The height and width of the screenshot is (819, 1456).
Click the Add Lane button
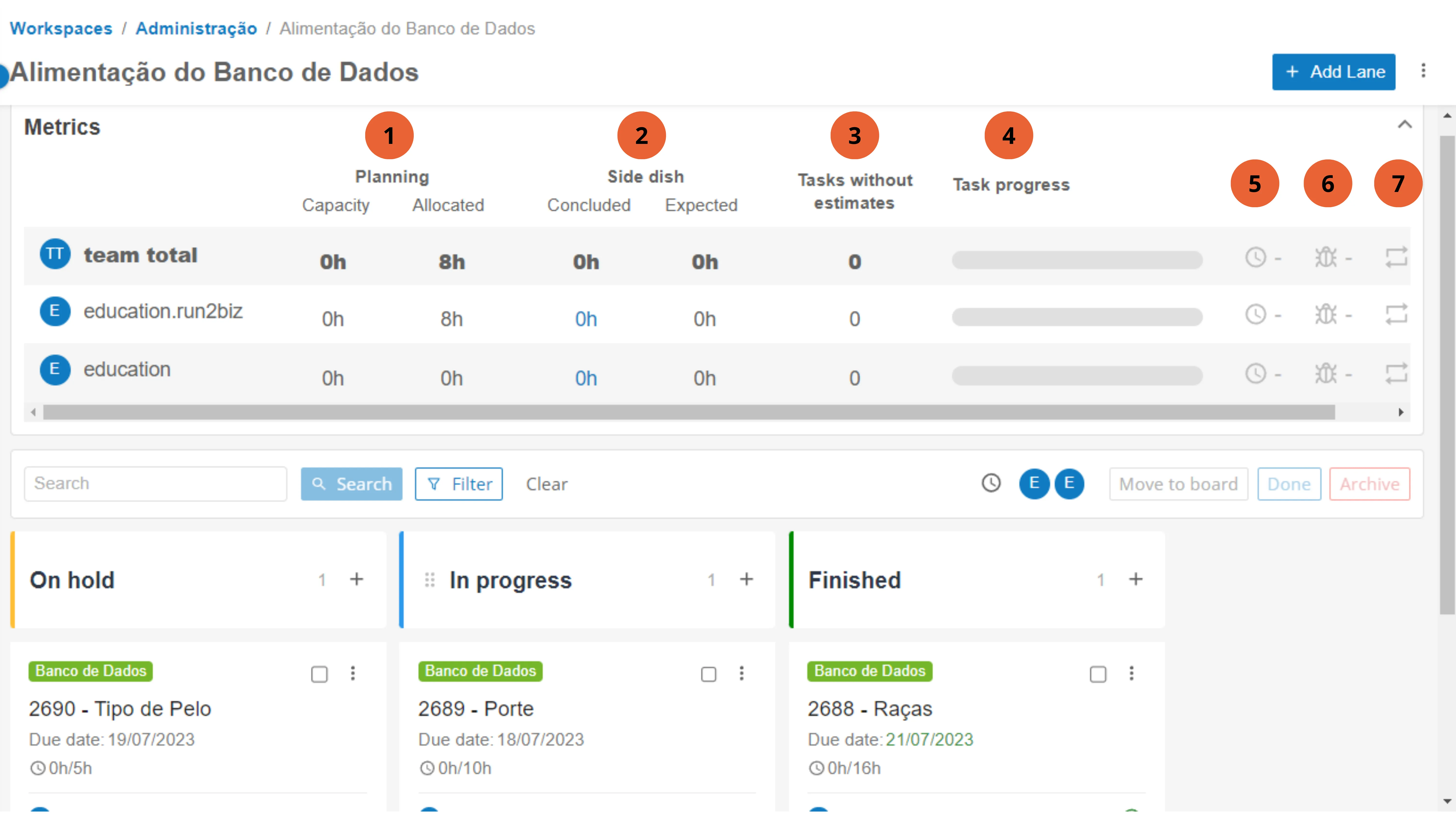(1333, 72)
